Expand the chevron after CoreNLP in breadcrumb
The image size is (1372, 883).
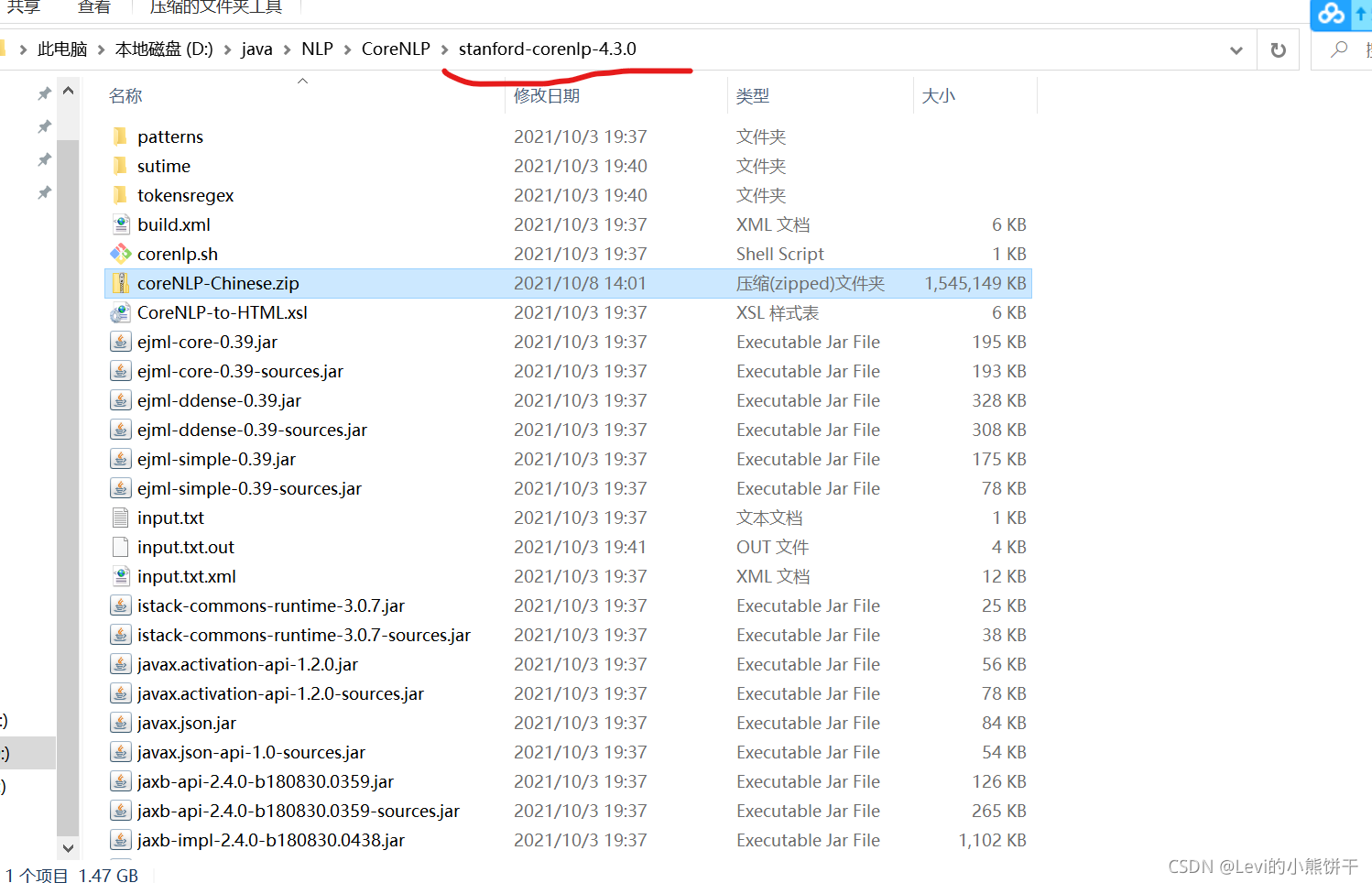point(445,49)
